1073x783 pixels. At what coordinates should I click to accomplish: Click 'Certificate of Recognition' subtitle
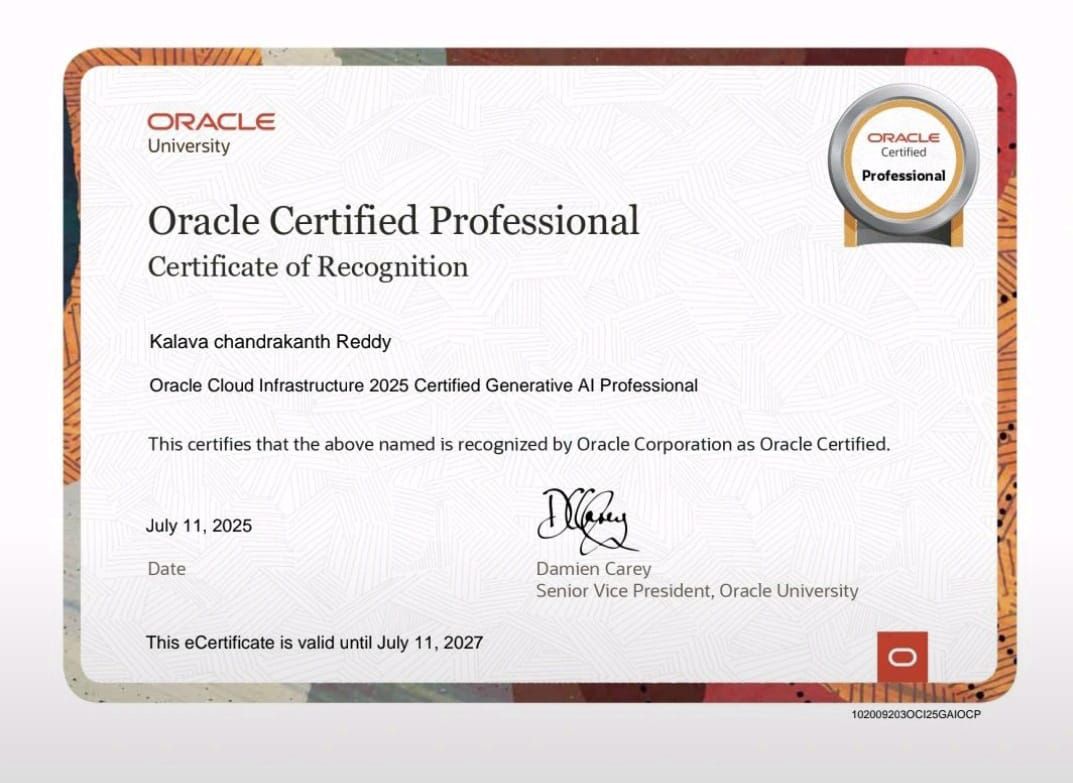308,267
